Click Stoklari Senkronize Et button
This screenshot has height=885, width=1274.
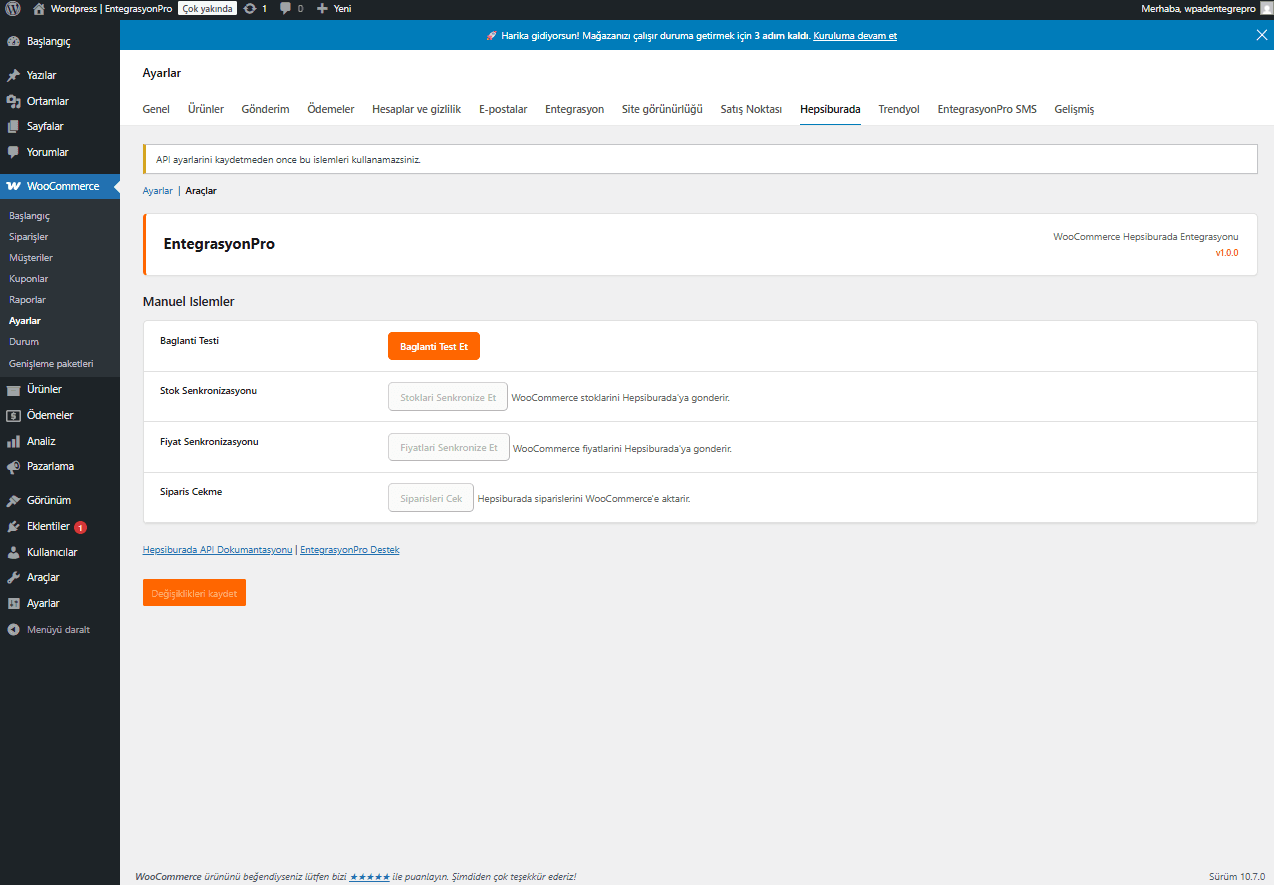[x=448, y=397]
